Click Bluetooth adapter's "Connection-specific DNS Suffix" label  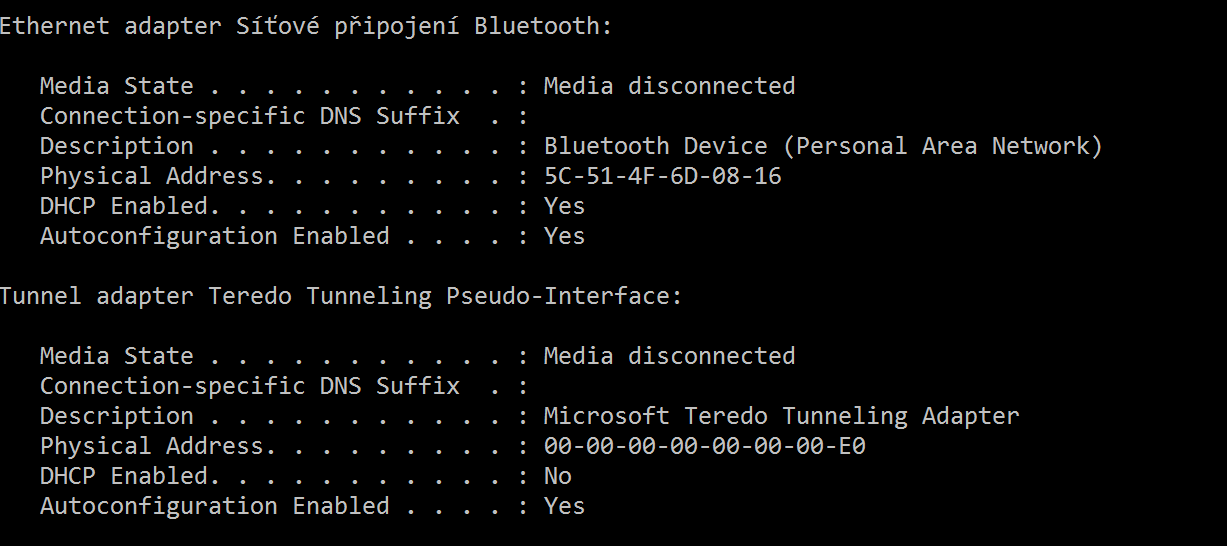point(249,117)
